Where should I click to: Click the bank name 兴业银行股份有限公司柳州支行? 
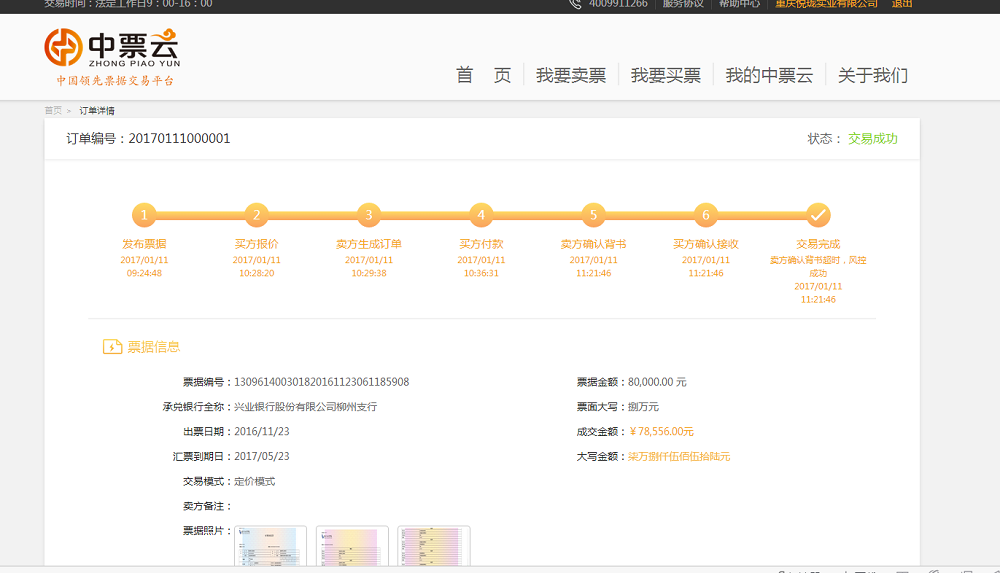305,406
